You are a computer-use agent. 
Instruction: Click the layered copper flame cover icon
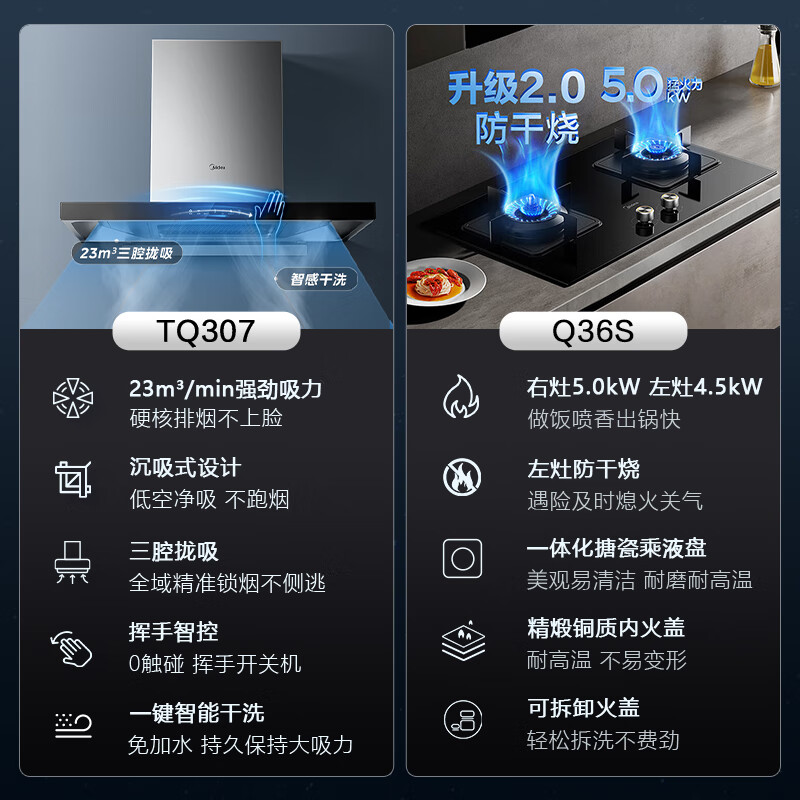pos(463,640)
